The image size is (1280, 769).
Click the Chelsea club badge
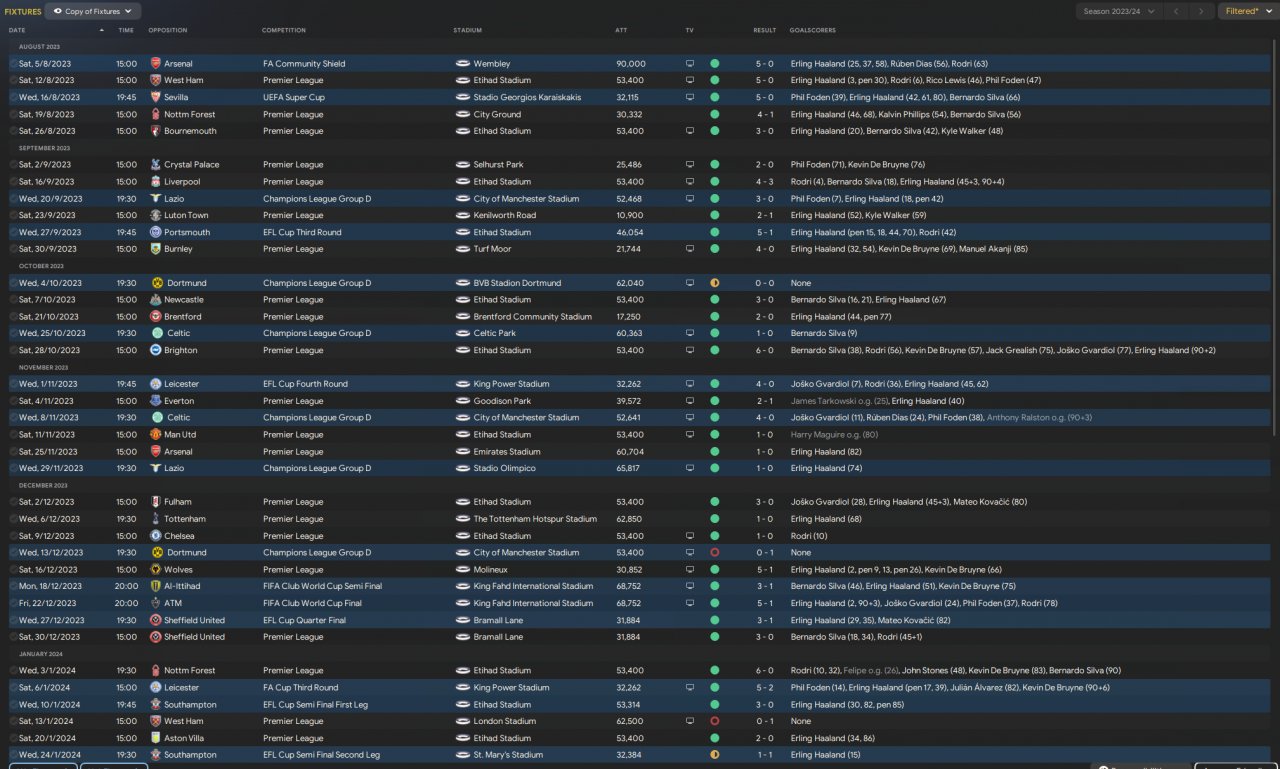pos(155,536)
